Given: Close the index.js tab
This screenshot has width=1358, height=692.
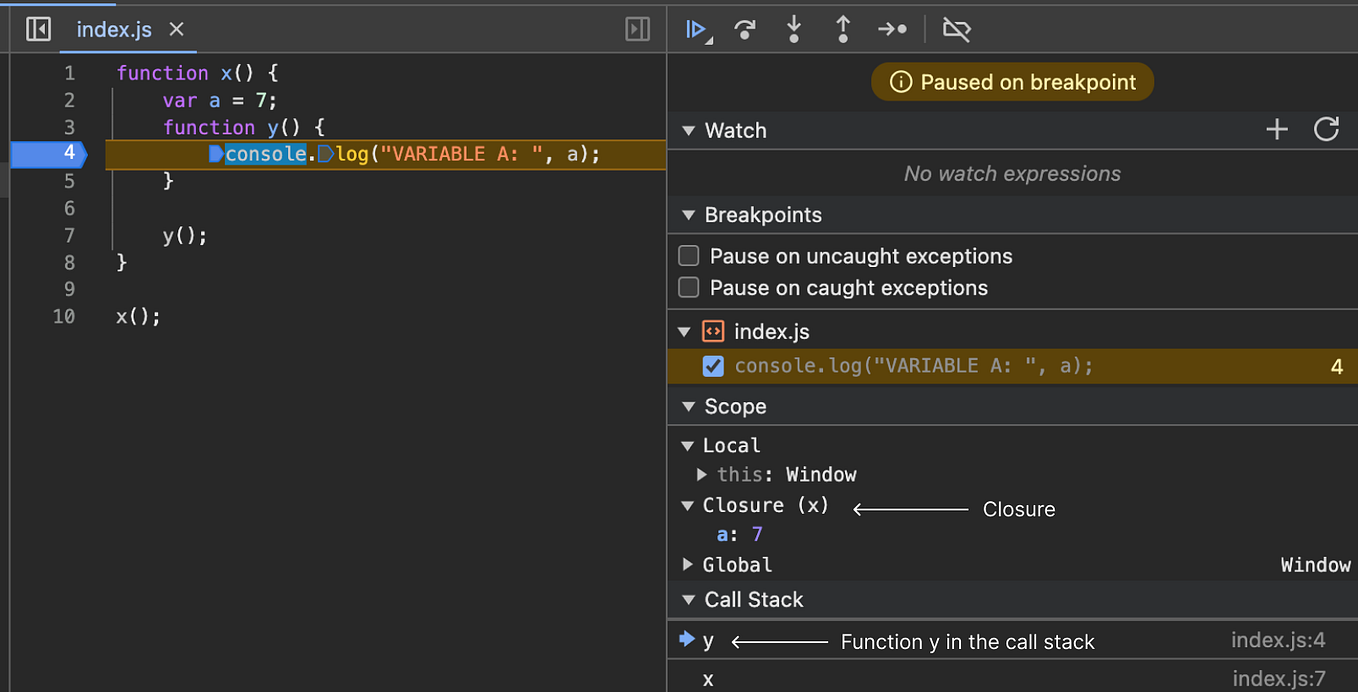Looking at the screenshot, I should coord(176,29).
